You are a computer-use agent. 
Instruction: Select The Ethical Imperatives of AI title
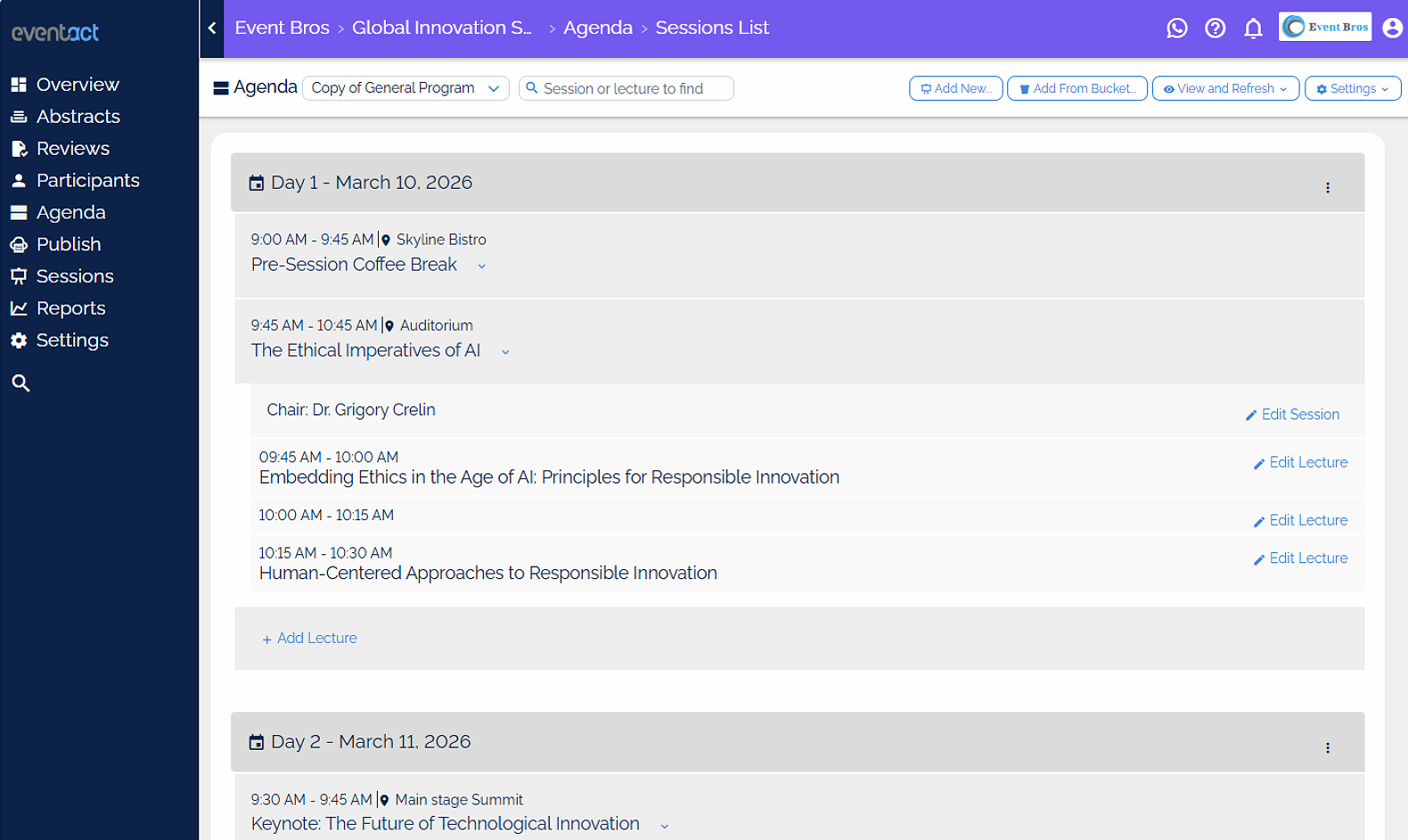pos(365,350)
